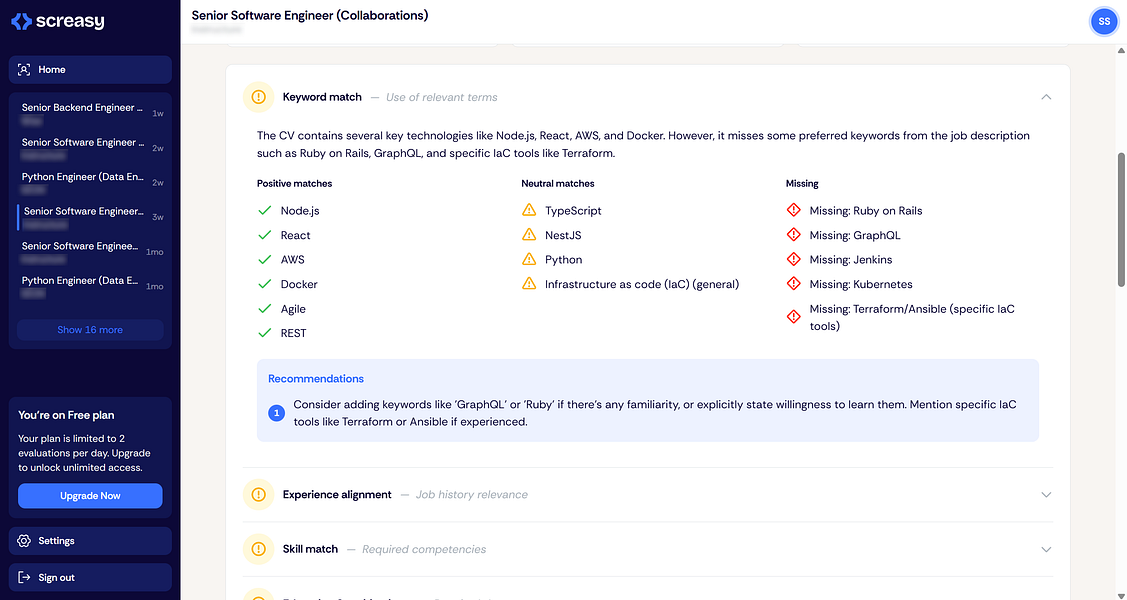Click the red Missing Ruby on Rails icon
Screen dimensions: 1127x600
[794, 210]
